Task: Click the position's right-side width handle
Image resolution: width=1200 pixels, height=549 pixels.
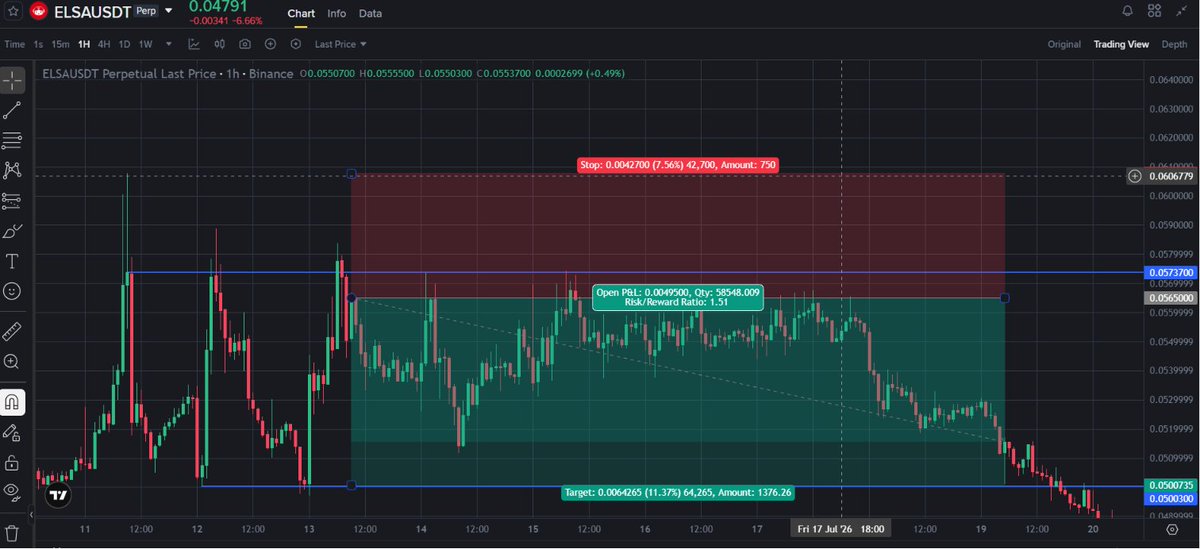Action: (1005, 298)
